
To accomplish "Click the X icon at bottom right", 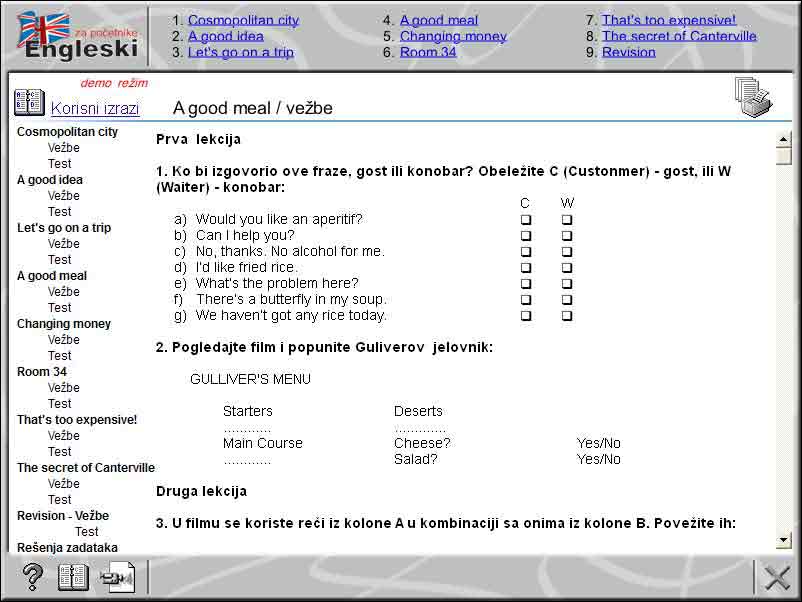I will 777,577.
